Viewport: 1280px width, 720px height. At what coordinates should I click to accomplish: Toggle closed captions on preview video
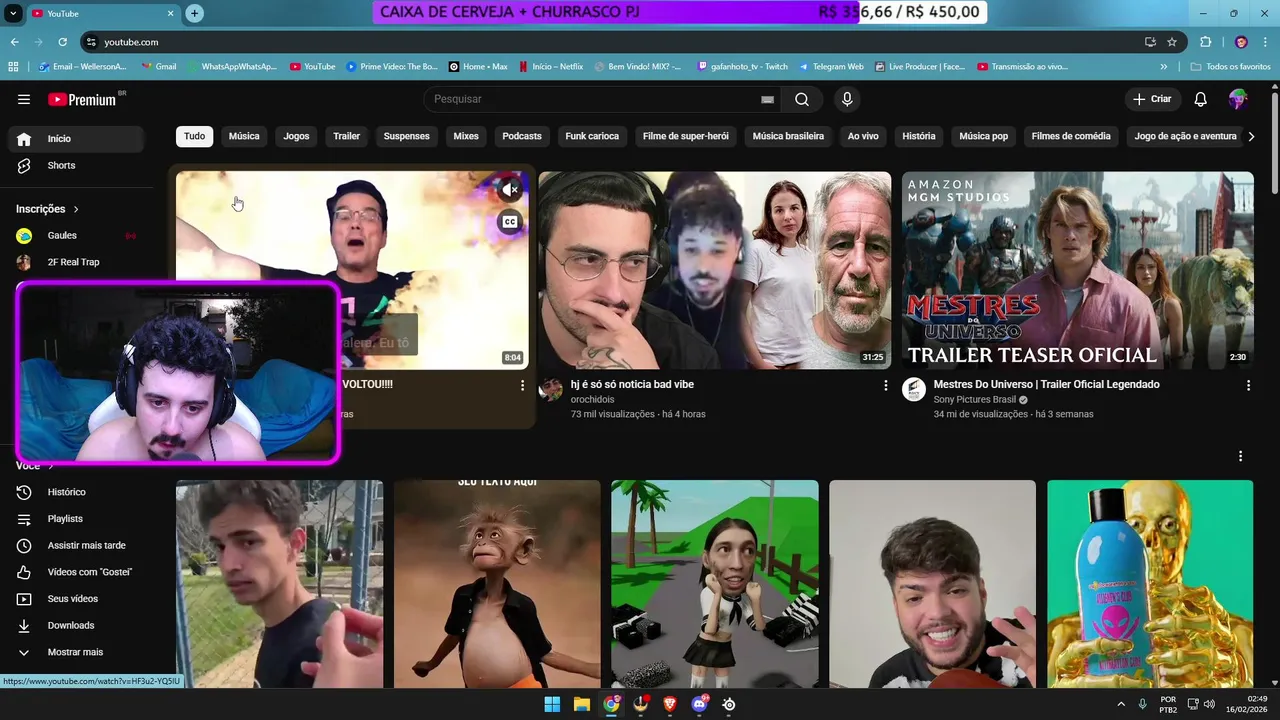[x=510, y=222]
